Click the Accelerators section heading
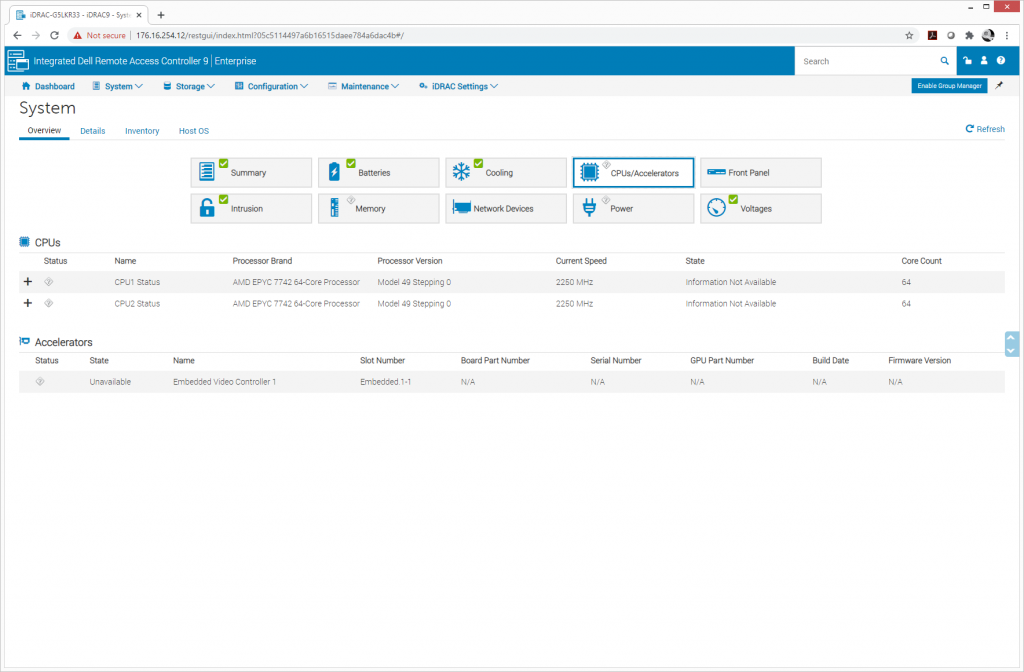Image resolution: width=1024 pixels, height=672 pixels. (63, 342)
